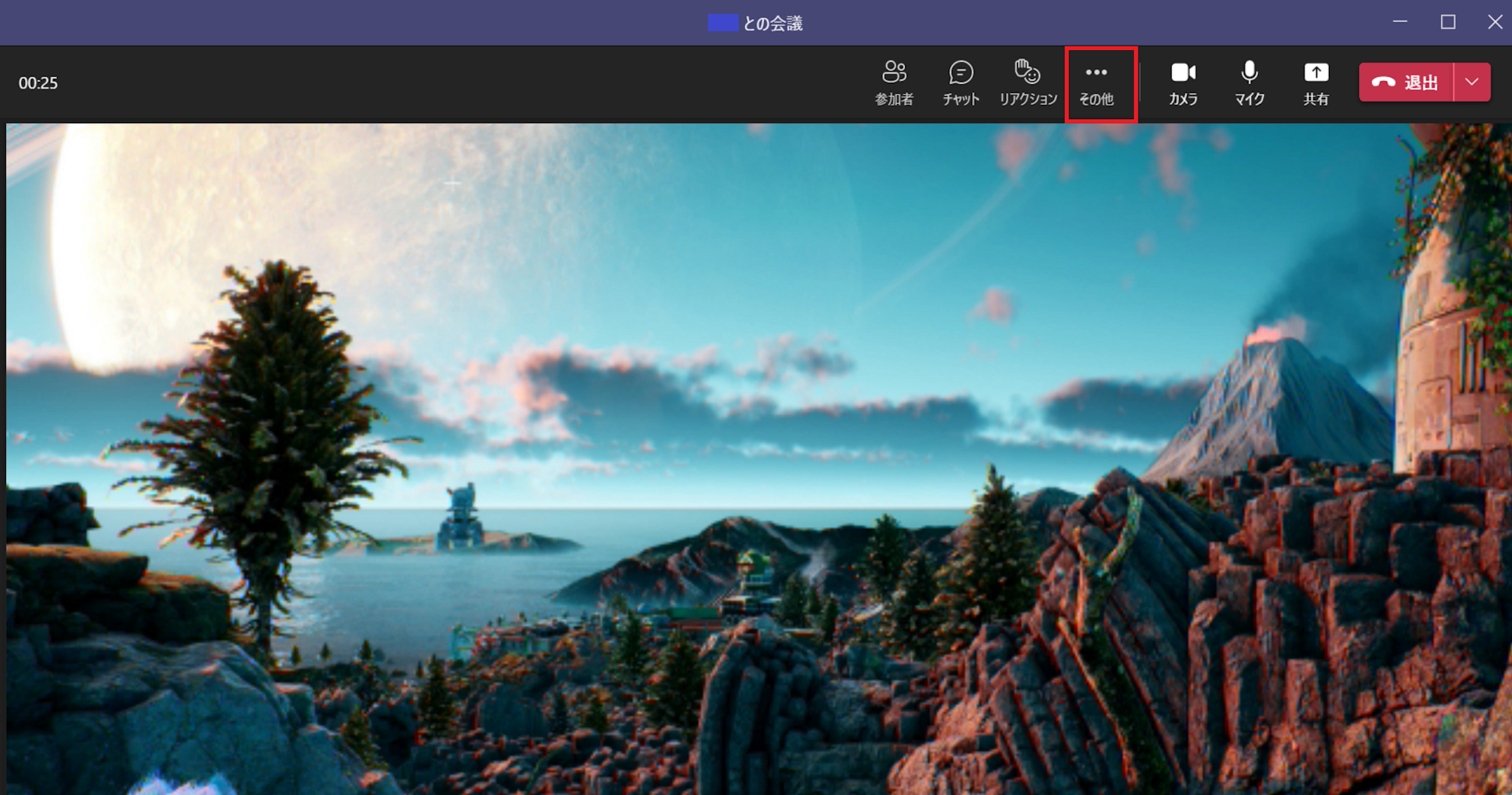Click the blue name box in title bar

point(723,23)
